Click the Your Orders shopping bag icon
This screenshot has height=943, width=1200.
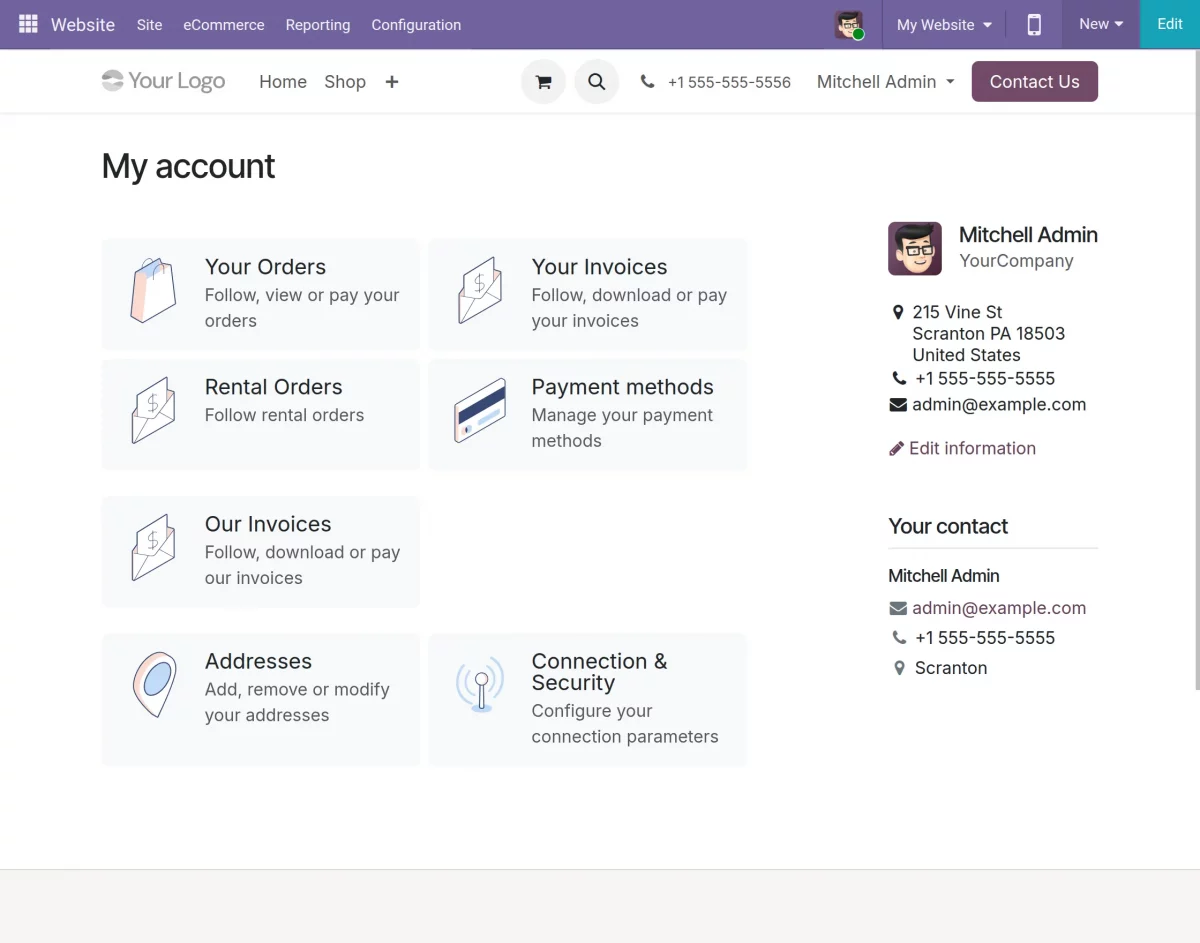[153, 290]
